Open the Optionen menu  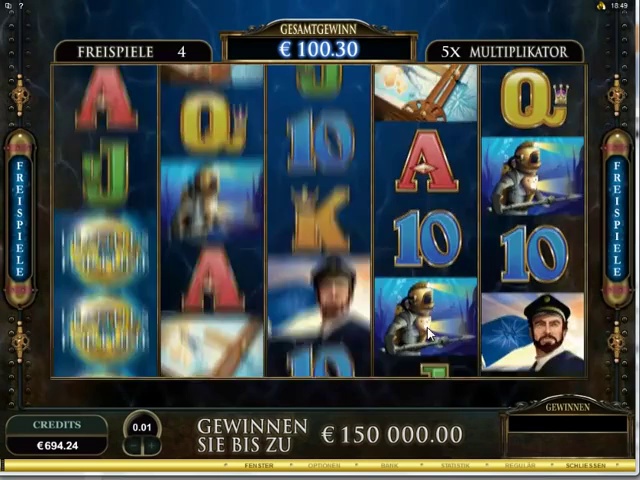coord(324,465)
